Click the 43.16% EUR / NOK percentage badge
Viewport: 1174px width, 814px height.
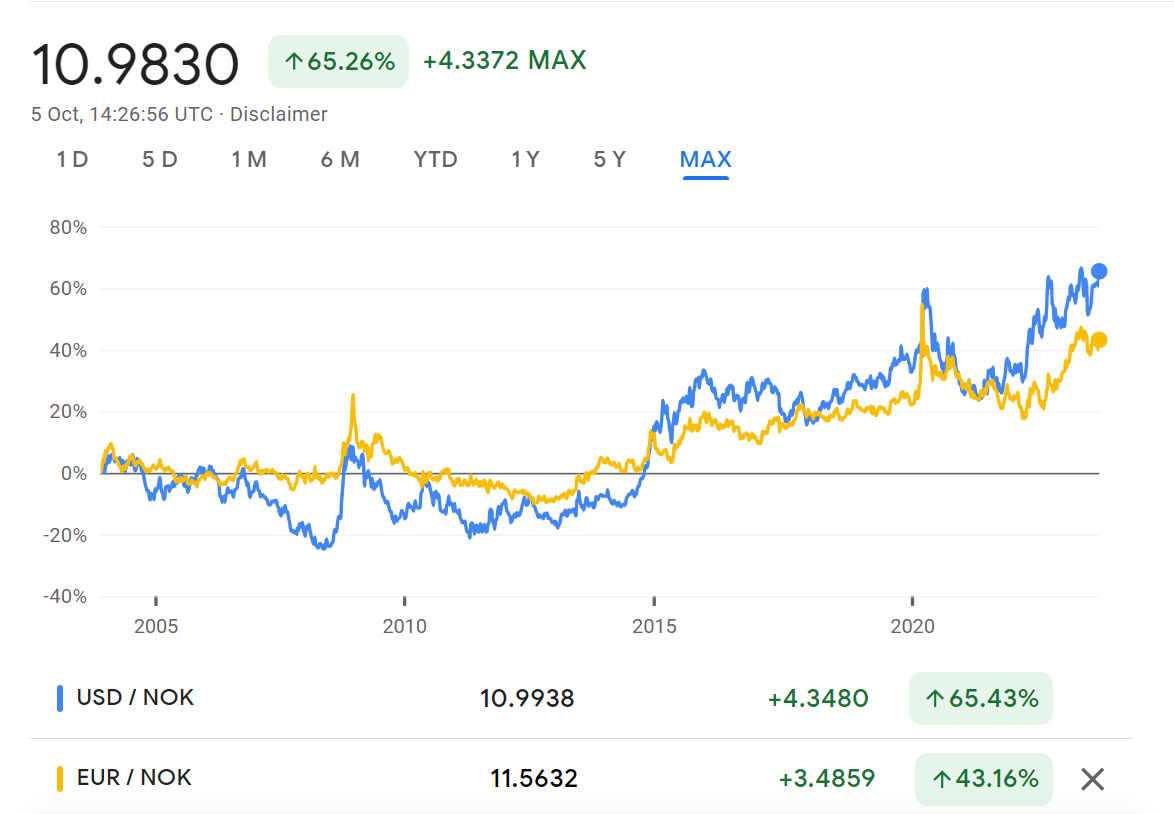[x=984, y=779]
